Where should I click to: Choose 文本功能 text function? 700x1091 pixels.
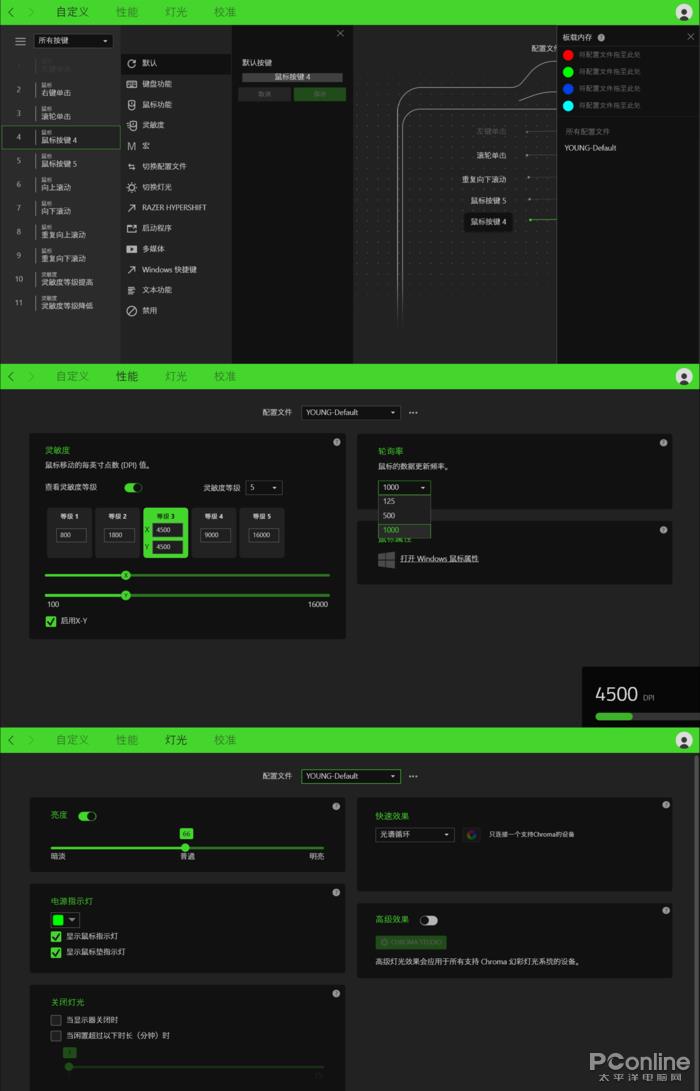(x=175, y=290)
